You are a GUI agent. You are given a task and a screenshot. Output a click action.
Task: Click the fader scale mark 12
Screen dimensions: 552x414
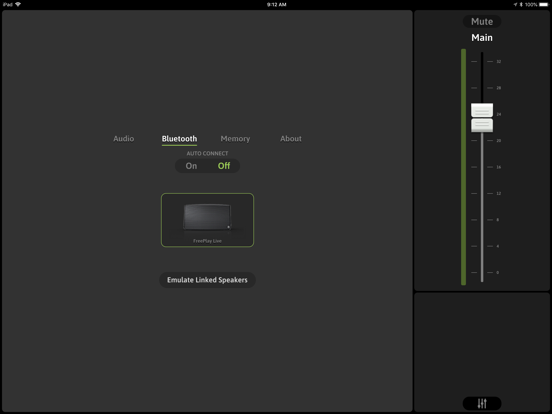pyautogui.click(x=498, y=194)
